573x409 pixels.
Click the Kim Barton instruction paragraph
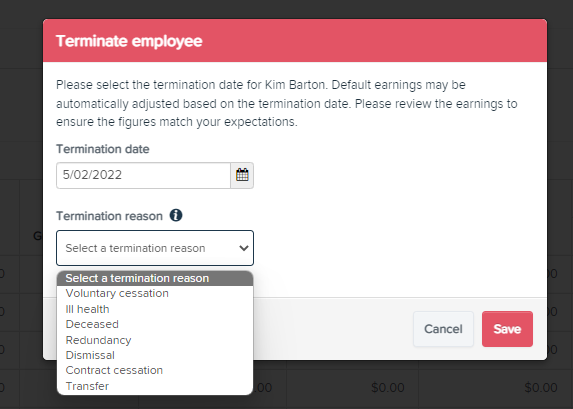click(x=286, y=103)
